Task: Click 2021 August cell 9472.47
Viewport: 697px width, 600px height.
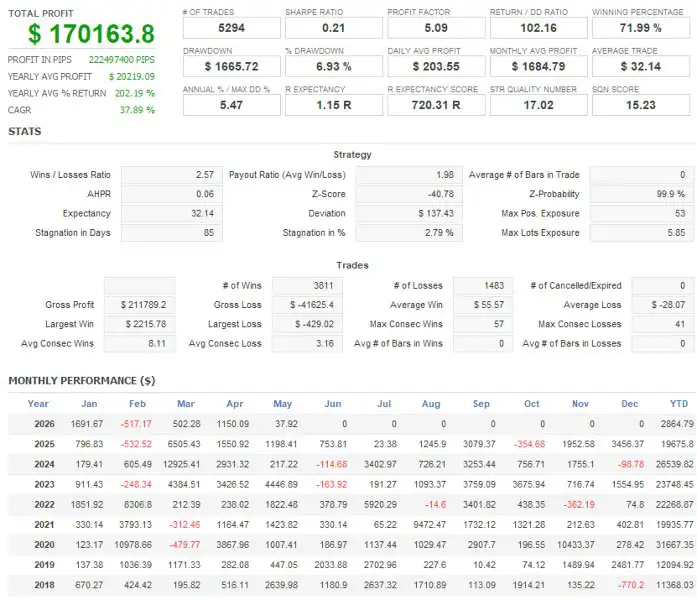Action: pos(429,525)
